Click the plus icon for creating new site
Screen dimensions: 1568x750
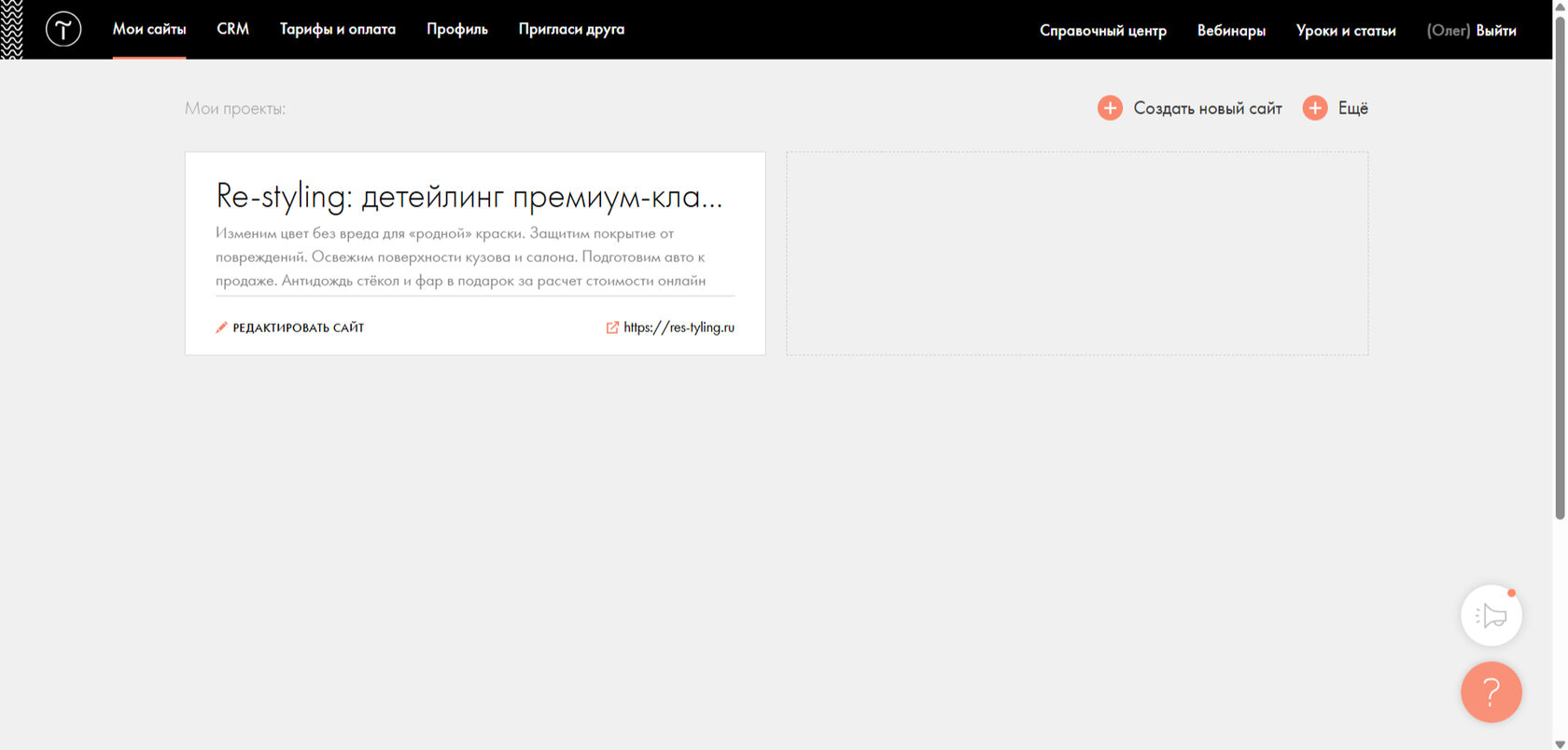pyautogui.click(x=1110, y=108)
